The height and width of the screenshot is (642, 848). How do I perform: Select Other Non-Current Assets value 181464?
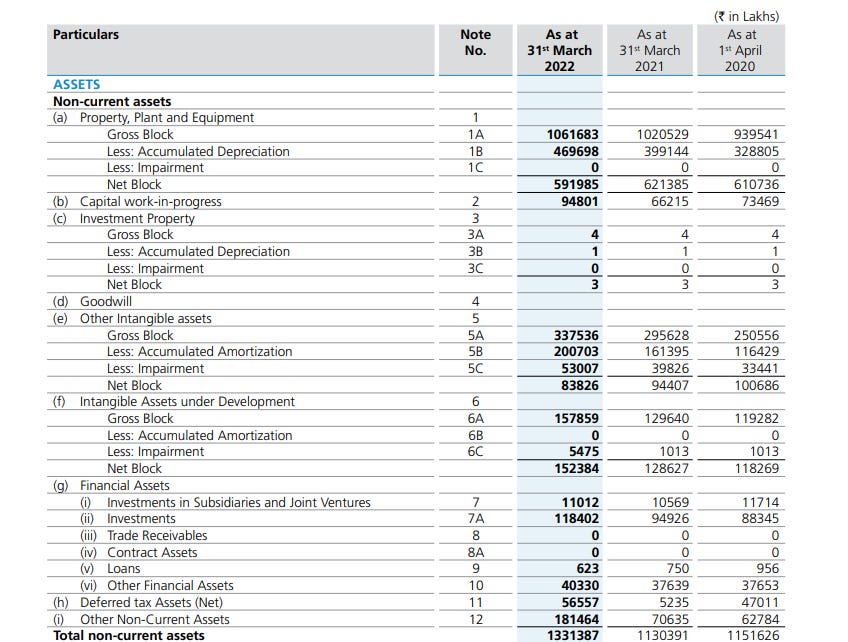576,619
